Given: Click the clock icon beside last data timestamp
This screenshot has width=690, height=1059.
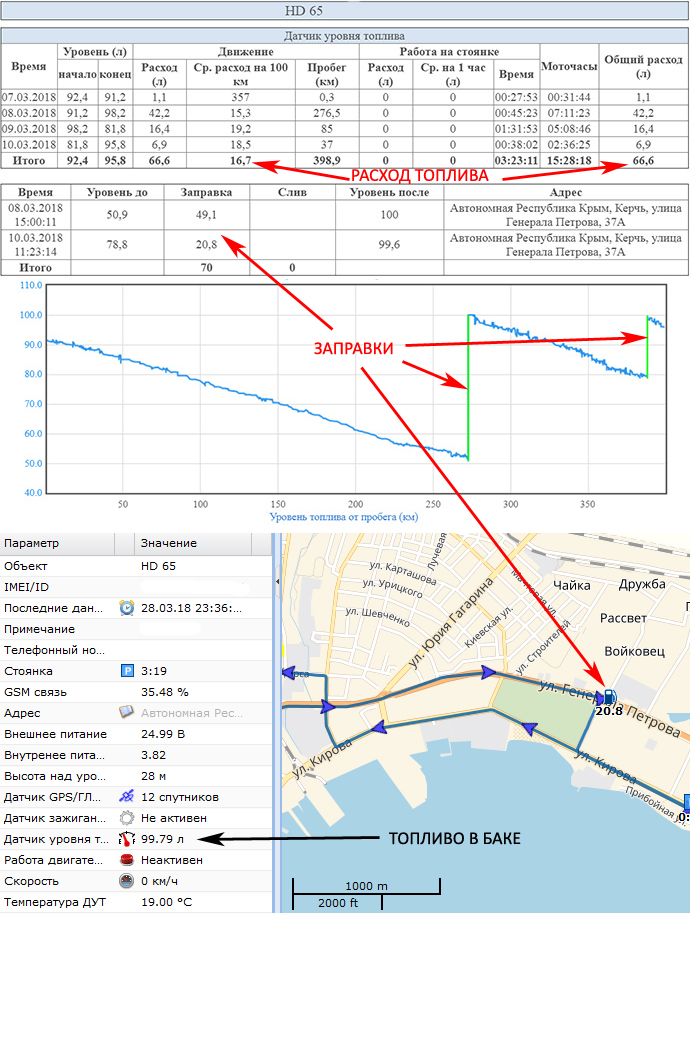Looking at the screenshot, I should pyautogui.click(x=127, y=608).
